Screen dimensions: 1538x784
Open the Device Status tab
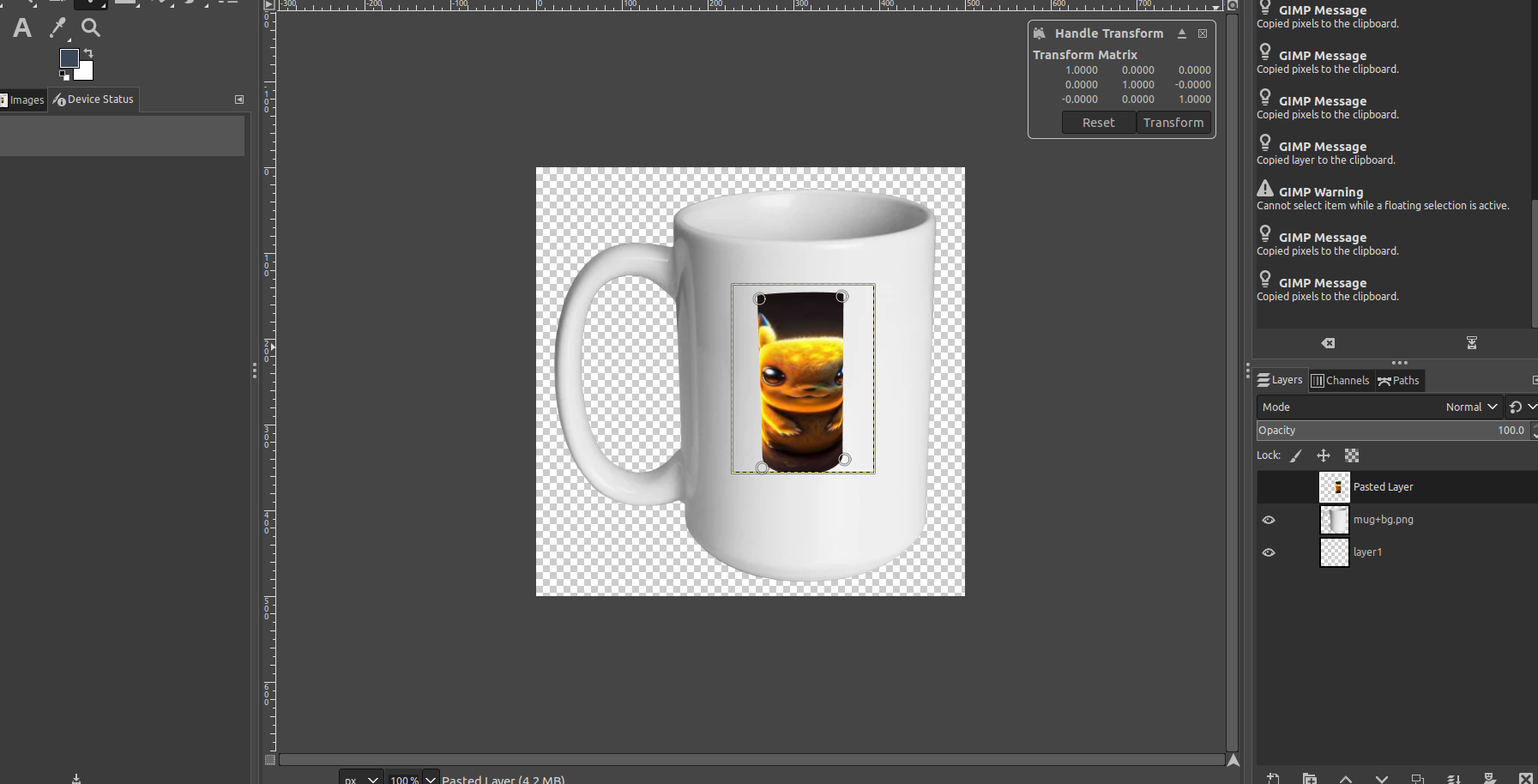[93, 100]
